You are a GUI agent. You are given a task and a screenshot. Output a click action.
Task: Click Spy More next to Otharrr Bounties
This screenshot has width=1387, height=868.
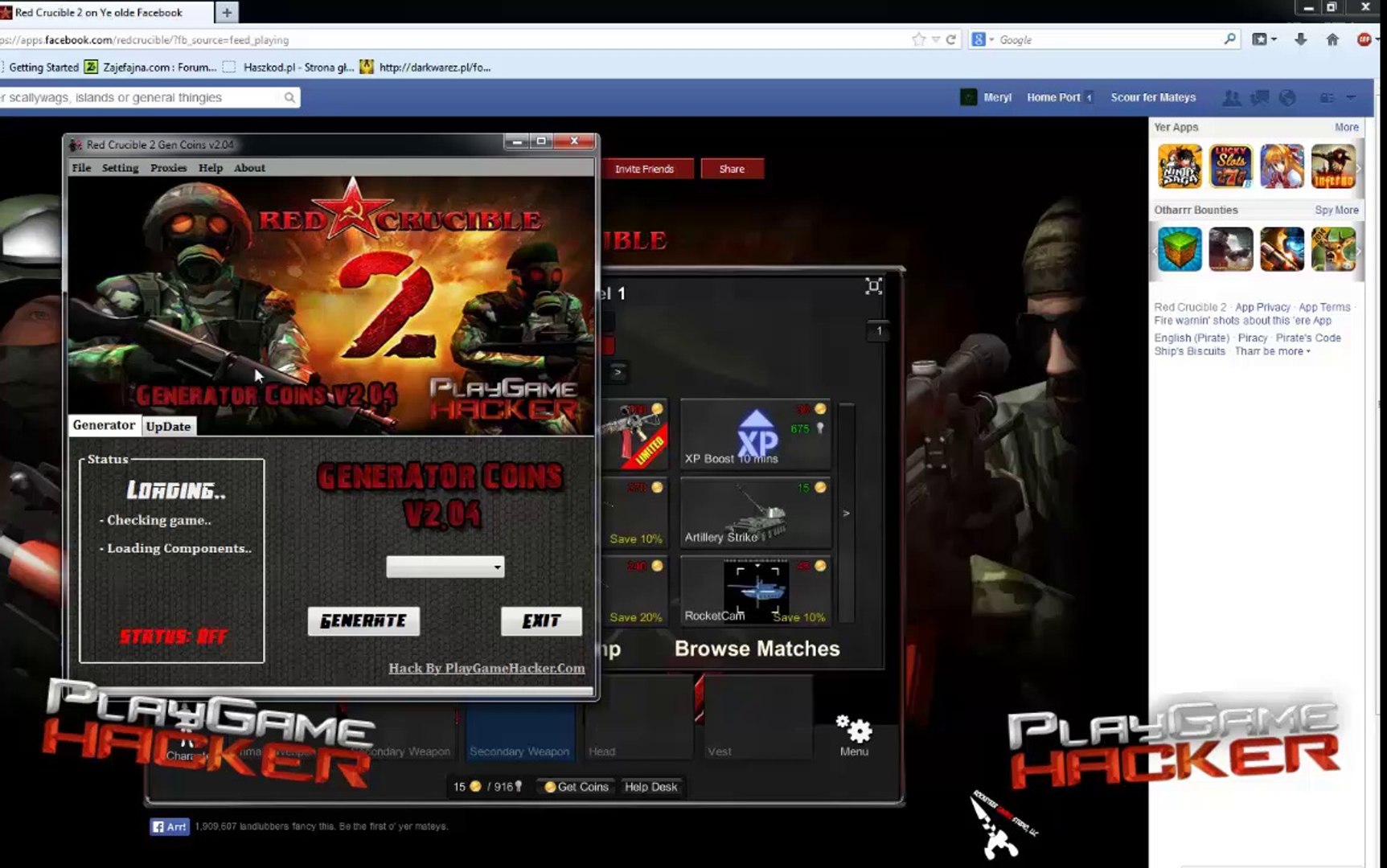point(1336,210)
